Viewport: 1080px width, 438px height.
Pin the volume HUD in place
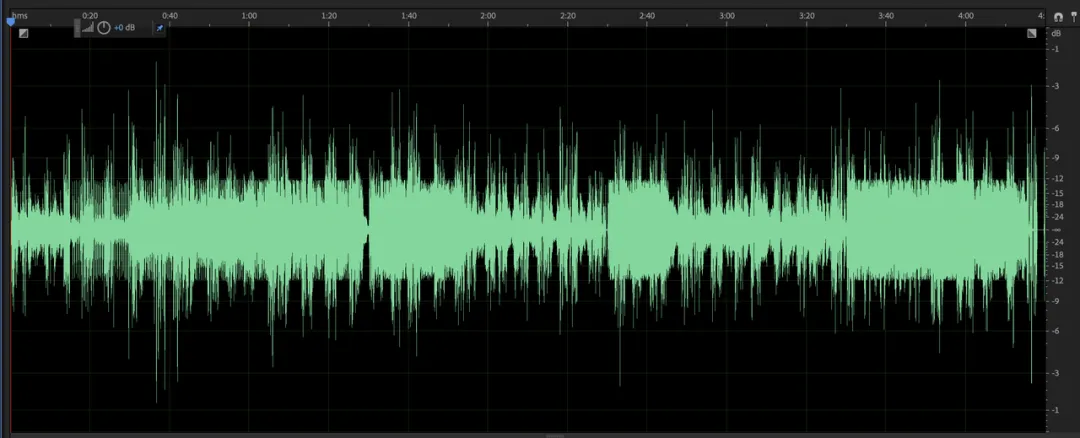click(x=160, y=28)
